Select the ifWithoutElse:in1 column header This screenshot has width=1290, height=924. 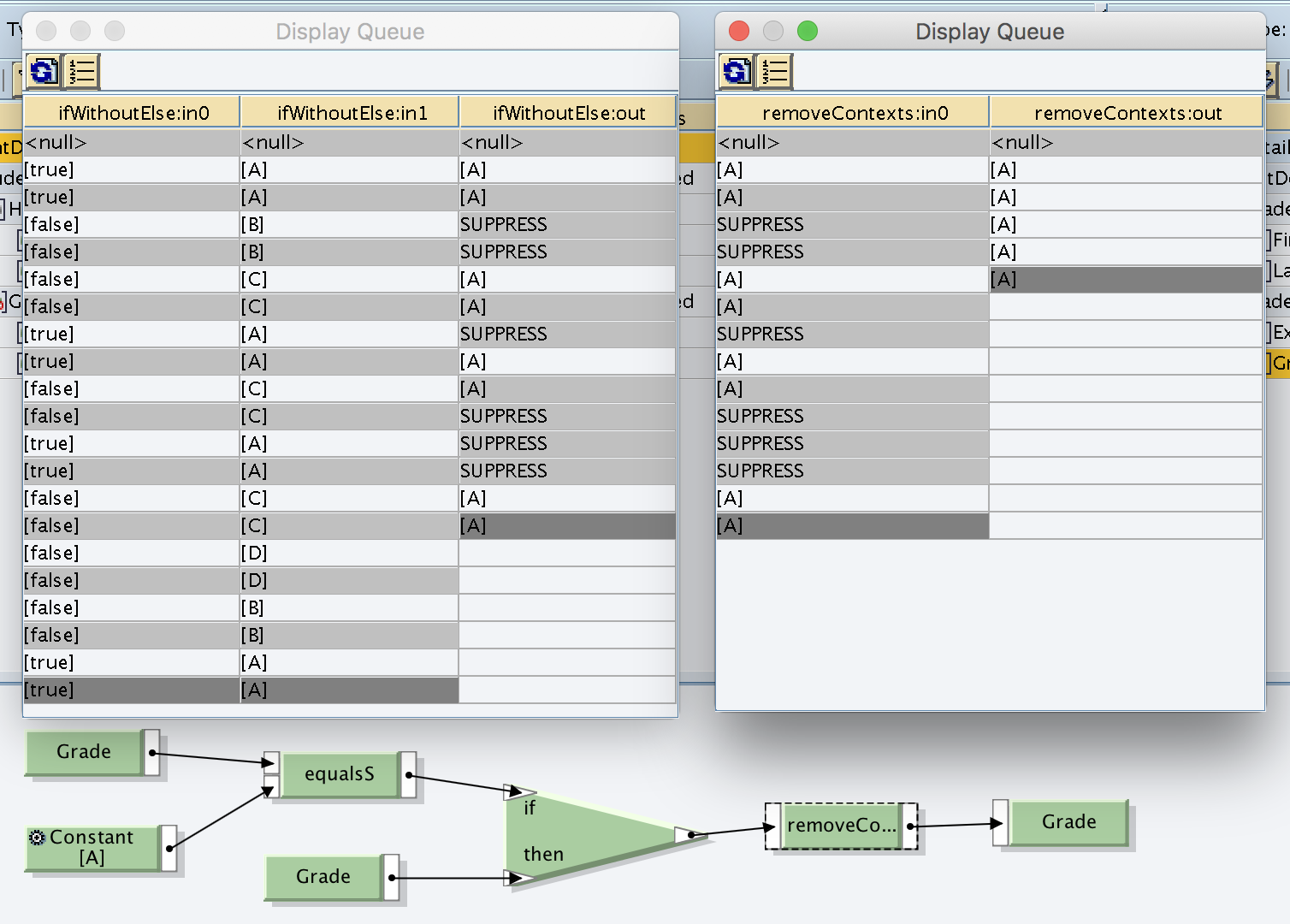pyautogui.click(x=351, y=113)
